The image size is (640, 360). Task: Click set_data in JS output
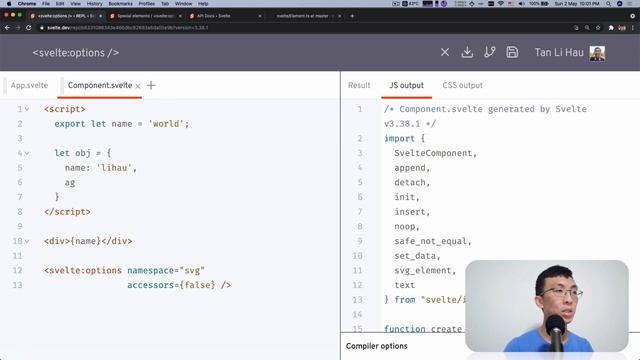pos(415,256)
